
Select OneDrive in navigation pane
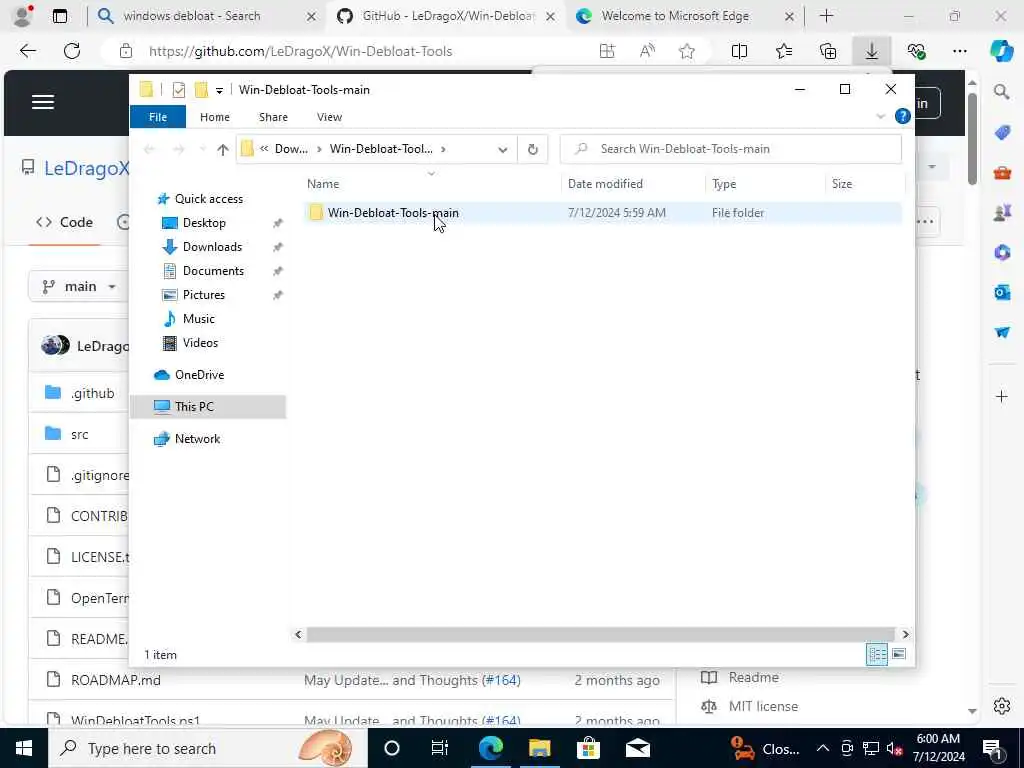199,375
